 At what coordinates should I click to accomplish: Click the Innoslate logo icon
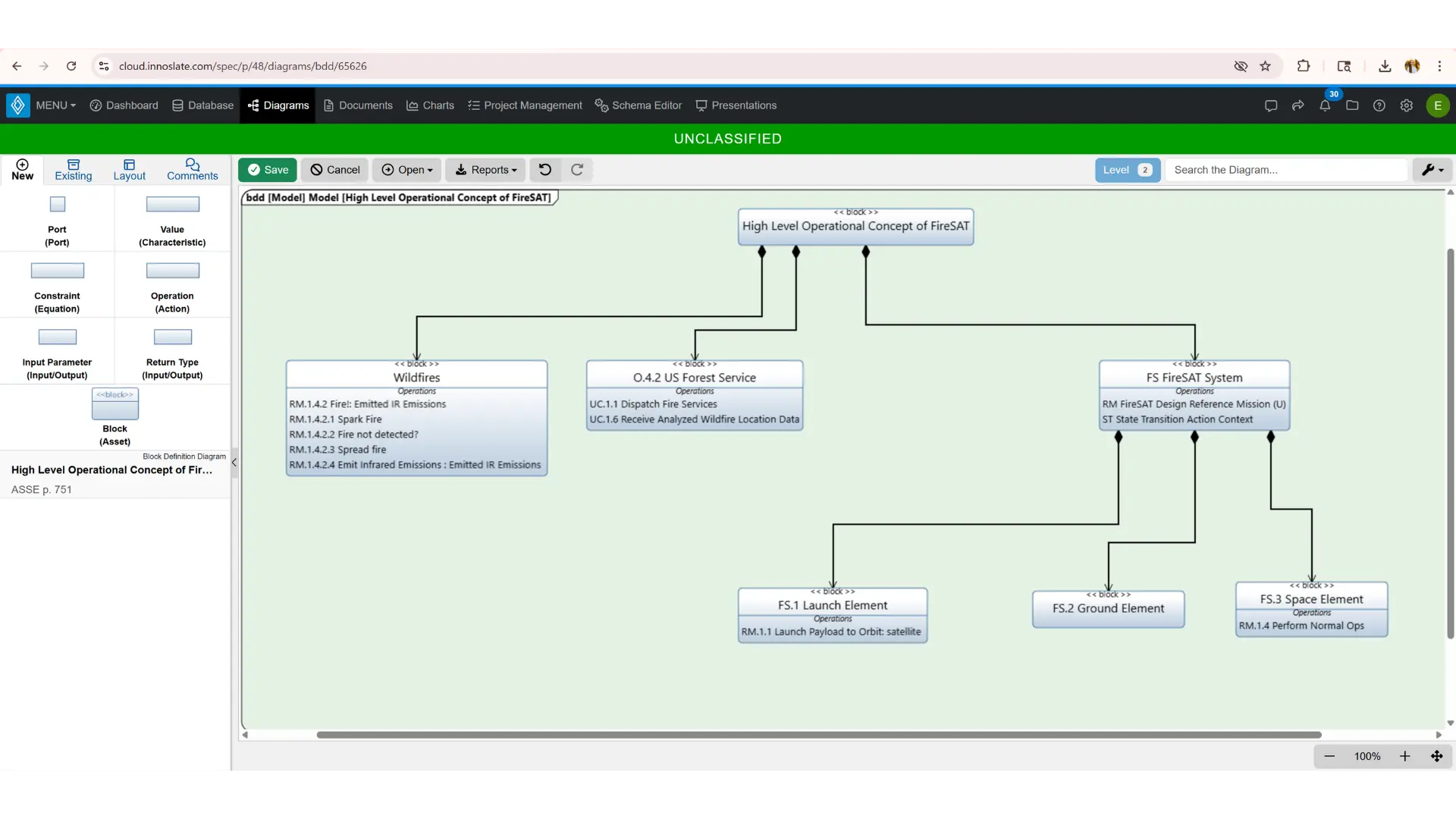coord(18,105)
